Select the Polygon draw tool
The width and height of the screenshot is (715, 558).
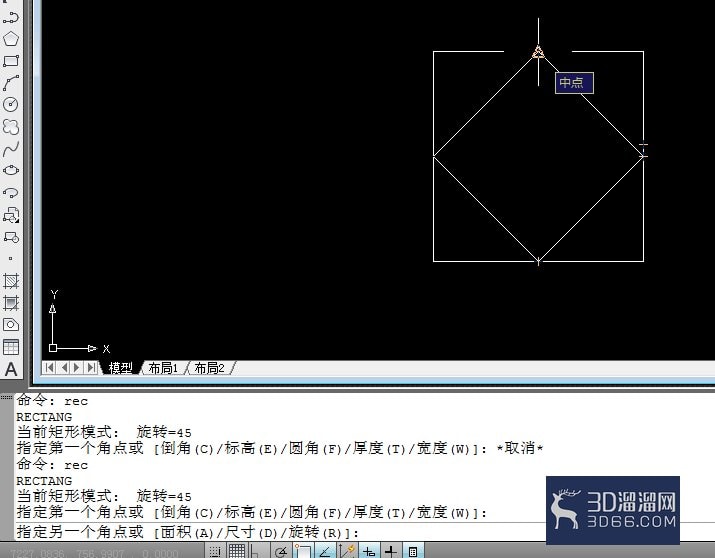[11, 39]
